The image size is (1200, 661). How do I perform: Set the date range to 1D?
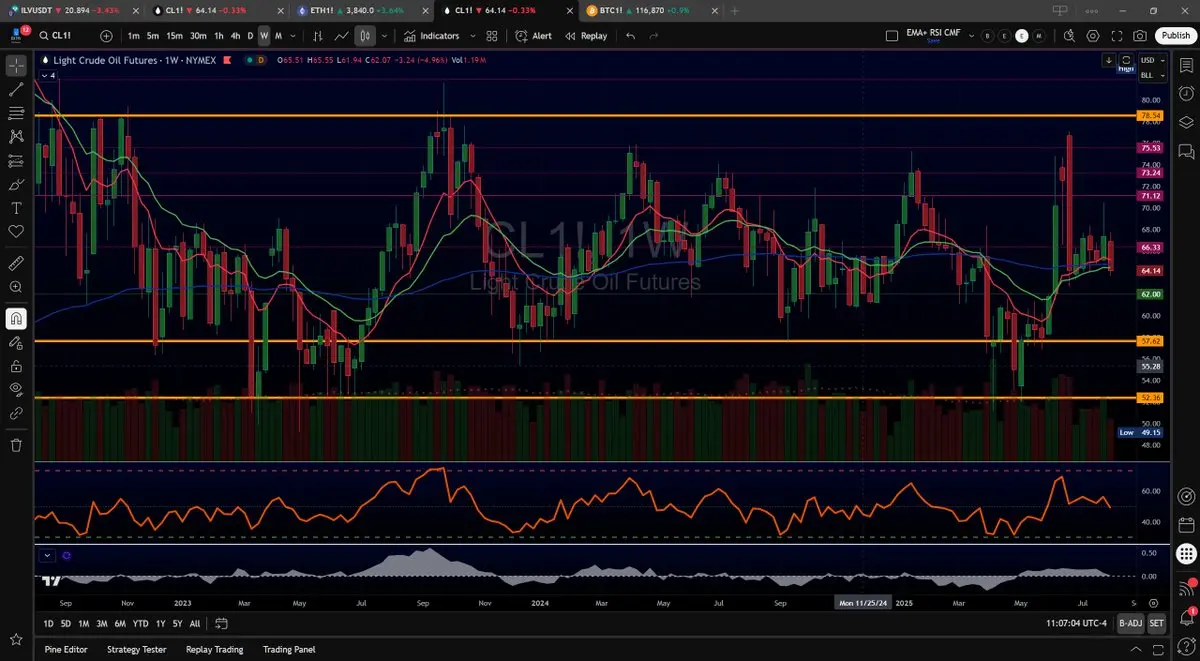pyautogui.click(x=50, y=624)
